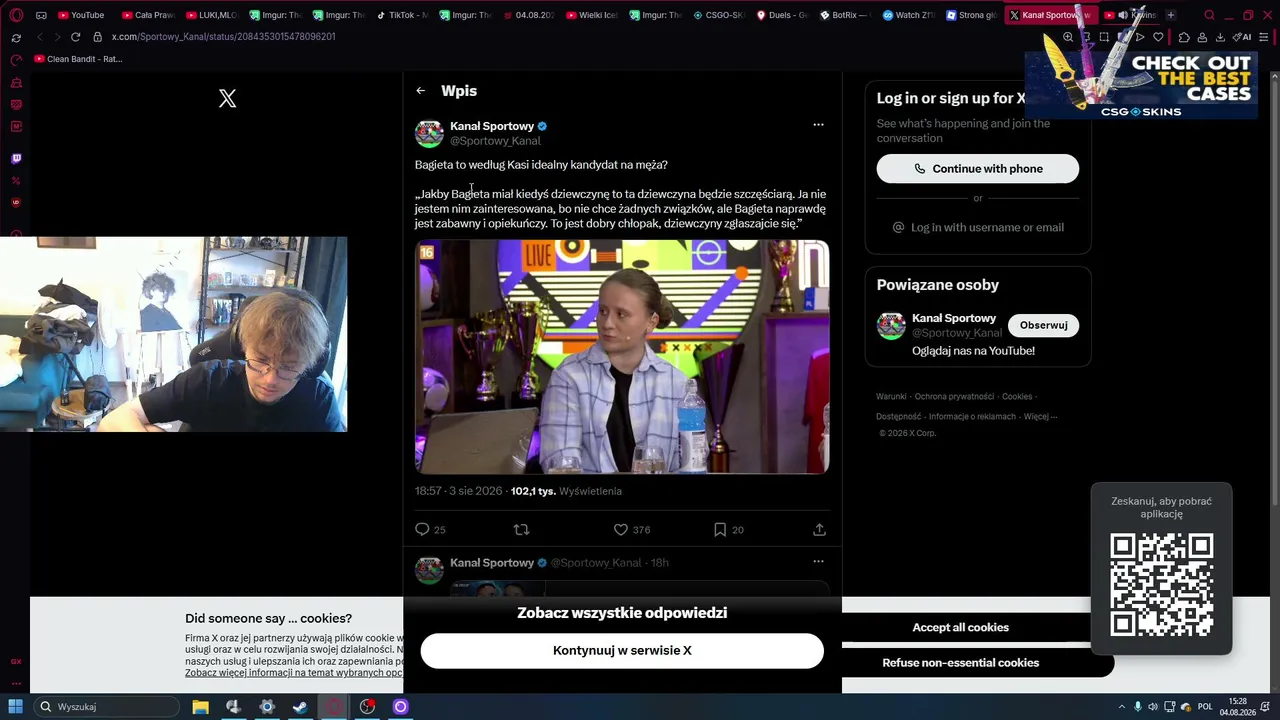Open more options on the main post

[x=818, y=125]
